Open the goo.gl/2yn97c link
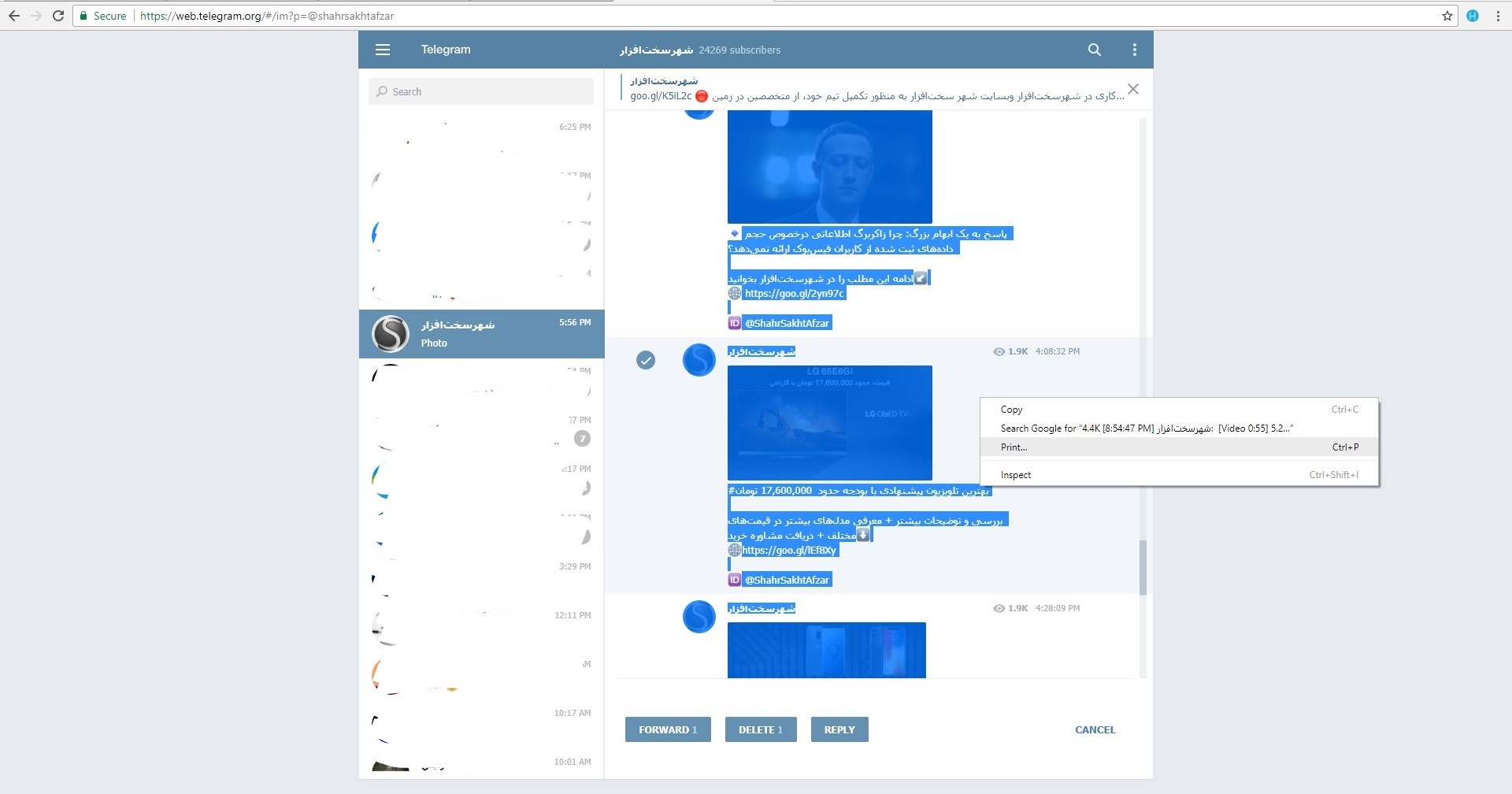The width and height of the screenshot is (1512, 794). (x=794, y=294)
